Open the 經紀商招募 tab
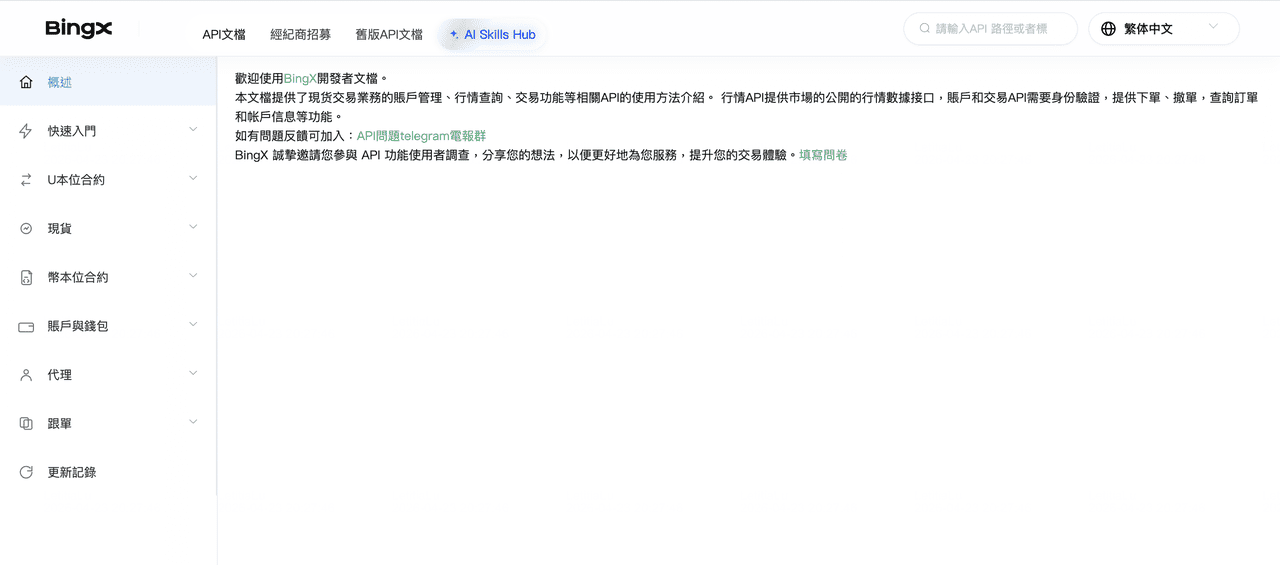Screen dimensions: 1280x565 point(300,34)
